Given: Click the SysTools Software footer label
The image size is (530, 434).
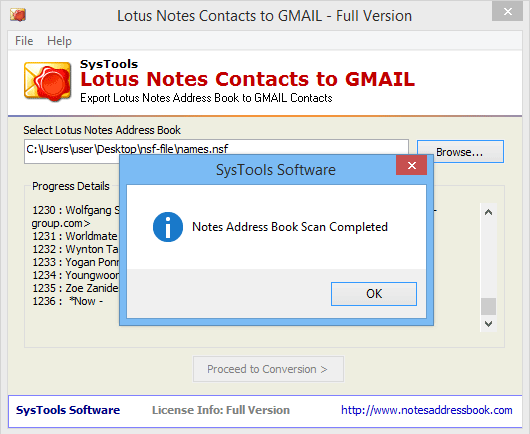Looking at the screenshot, I should (x=68, y=410).
